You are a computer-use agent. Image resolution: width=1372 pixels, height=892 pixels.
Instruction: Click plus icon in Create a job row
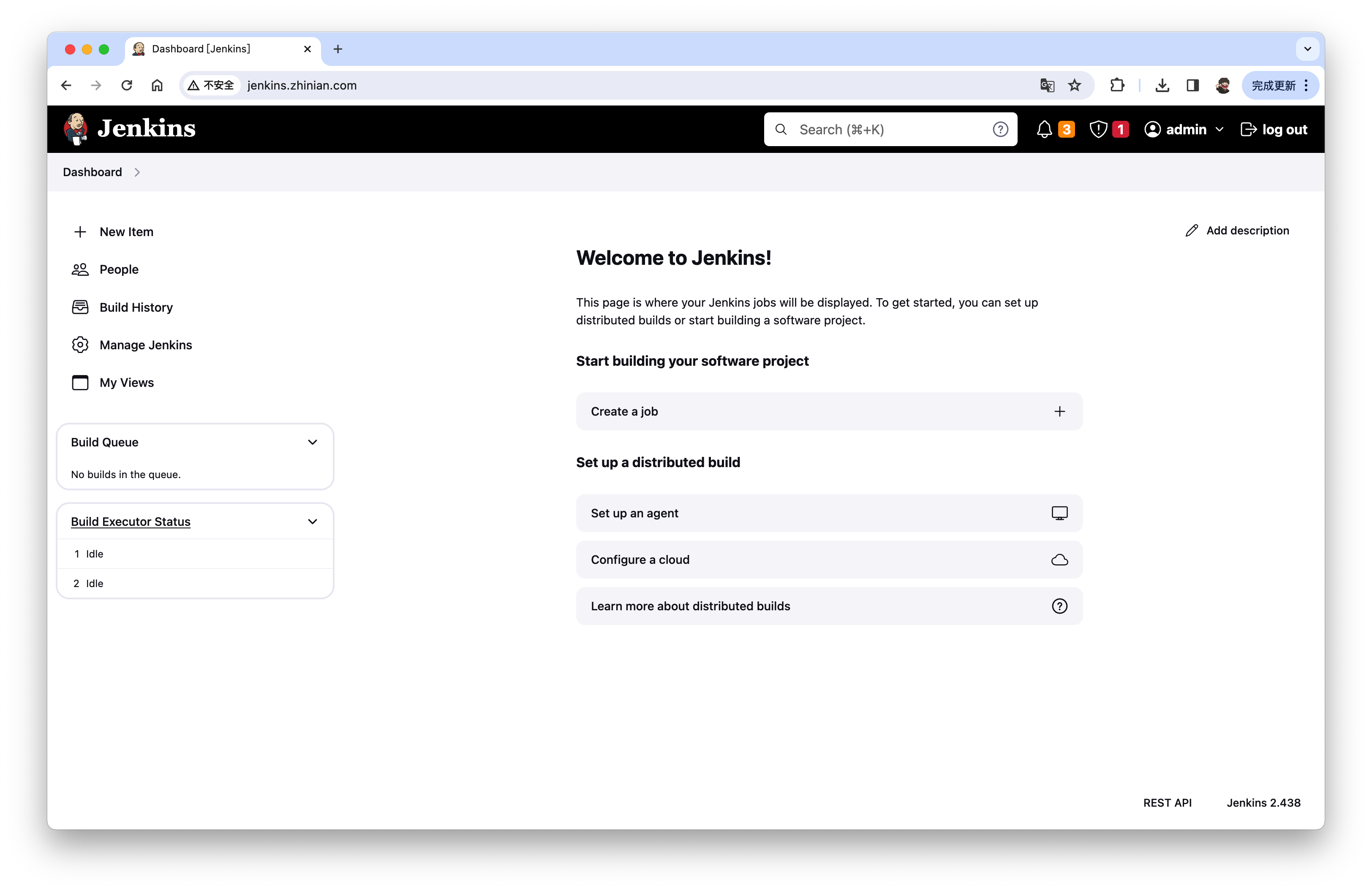point(1059,411)
